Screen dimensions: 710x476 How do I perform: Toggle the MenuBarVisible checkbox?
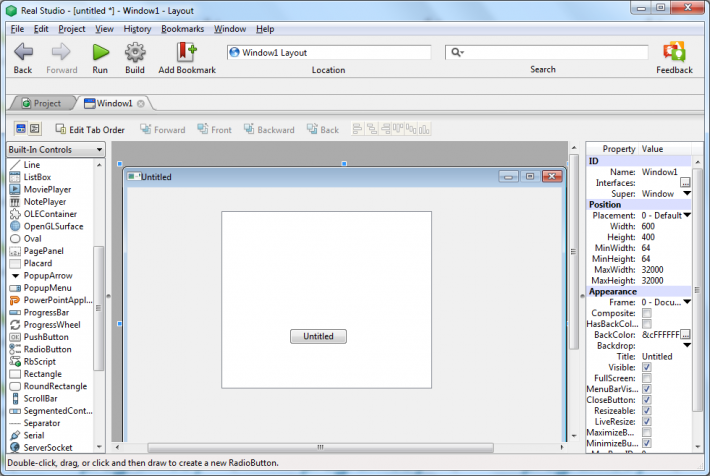coord(647,389)
